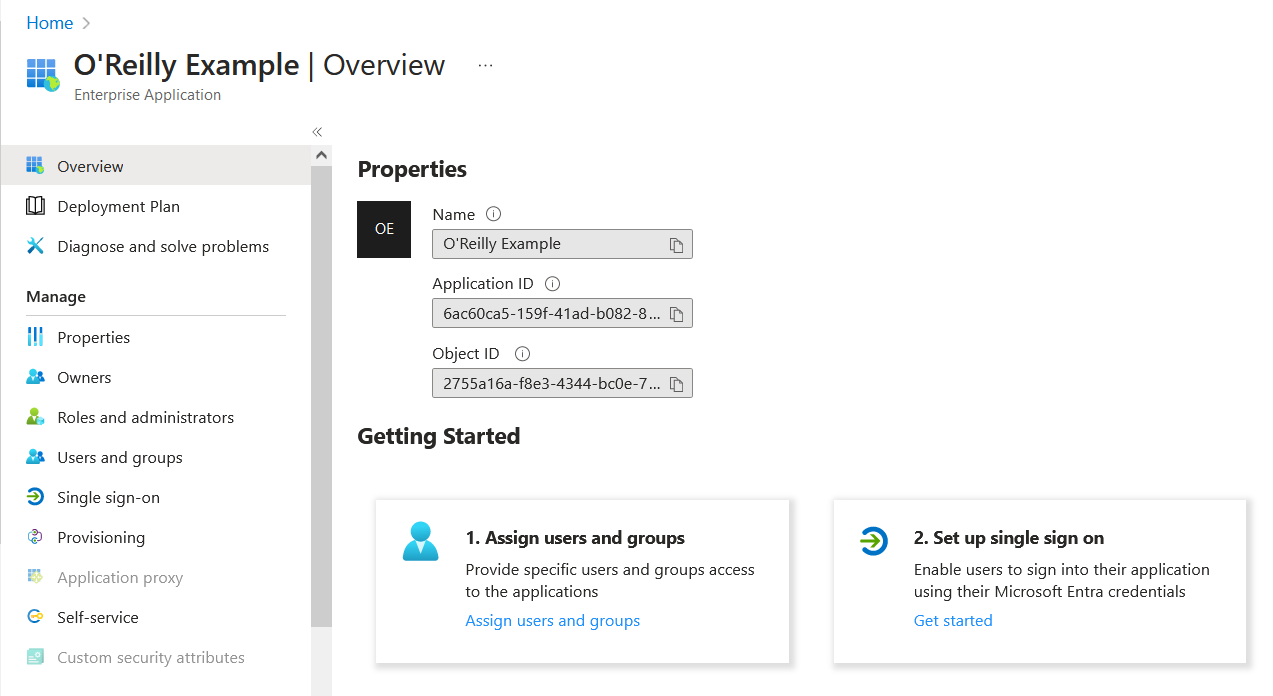
Task: Click the Assign users and groups link
Action: (x=553, y=620)
